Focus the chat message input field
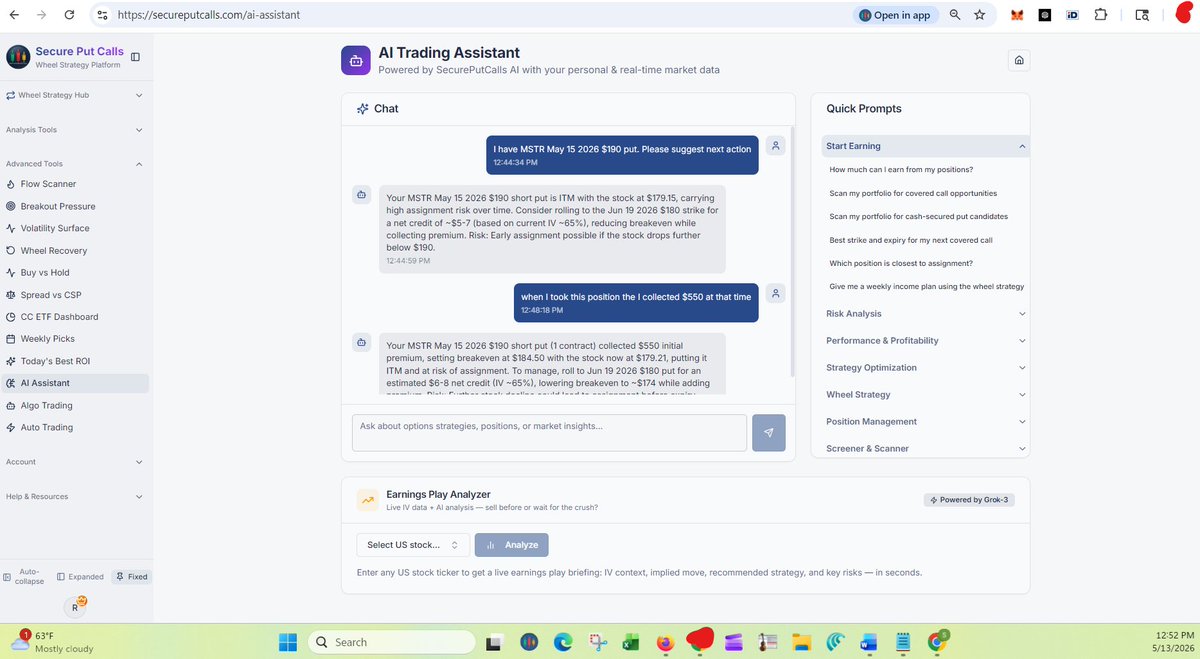The width and height of the screenshot is (1200, 659). tap(549, 433)
